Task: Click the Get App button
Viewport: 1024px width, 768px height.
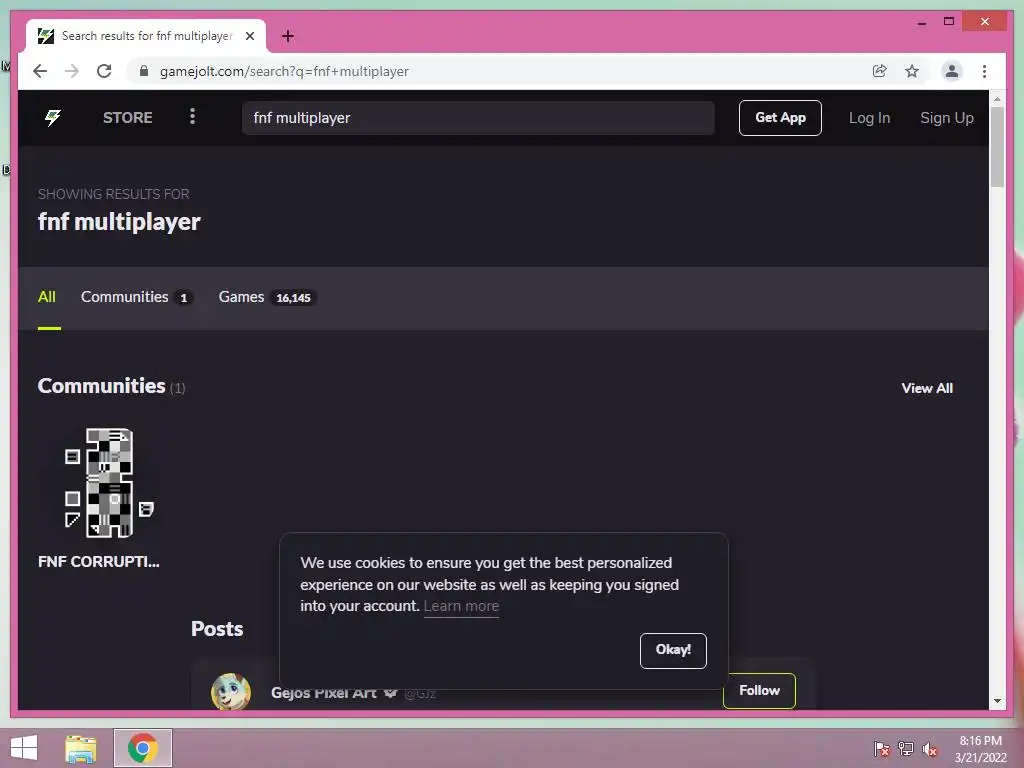Action: point(780,118)
